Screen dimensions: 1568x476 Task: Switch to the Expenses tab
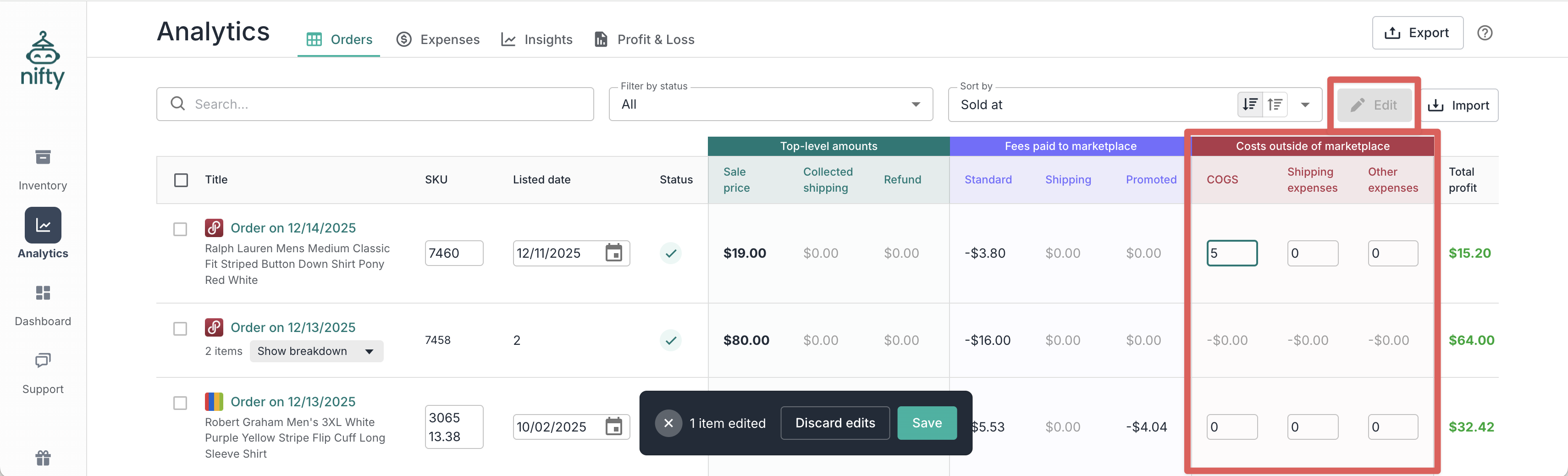click(x=438, y=39)
